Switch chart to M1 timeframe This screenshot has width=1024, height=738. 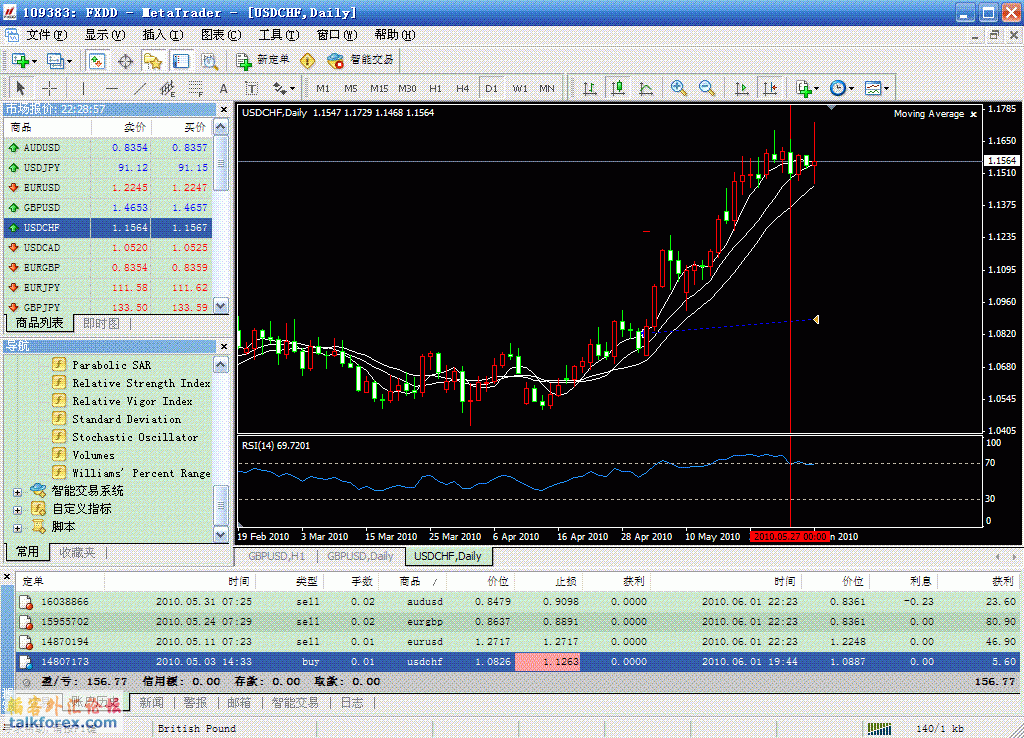323,88
